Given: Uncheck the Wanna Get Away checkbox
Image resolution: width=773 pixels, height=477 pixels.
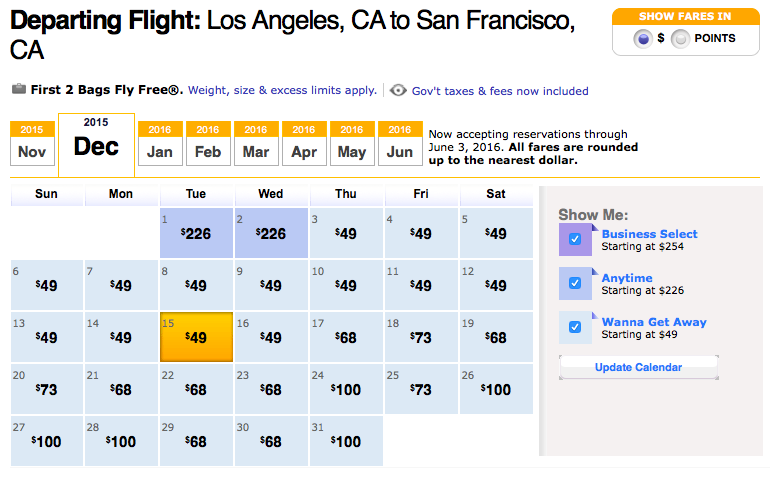Looking at the screenshot, I should [x=574, y=327].
